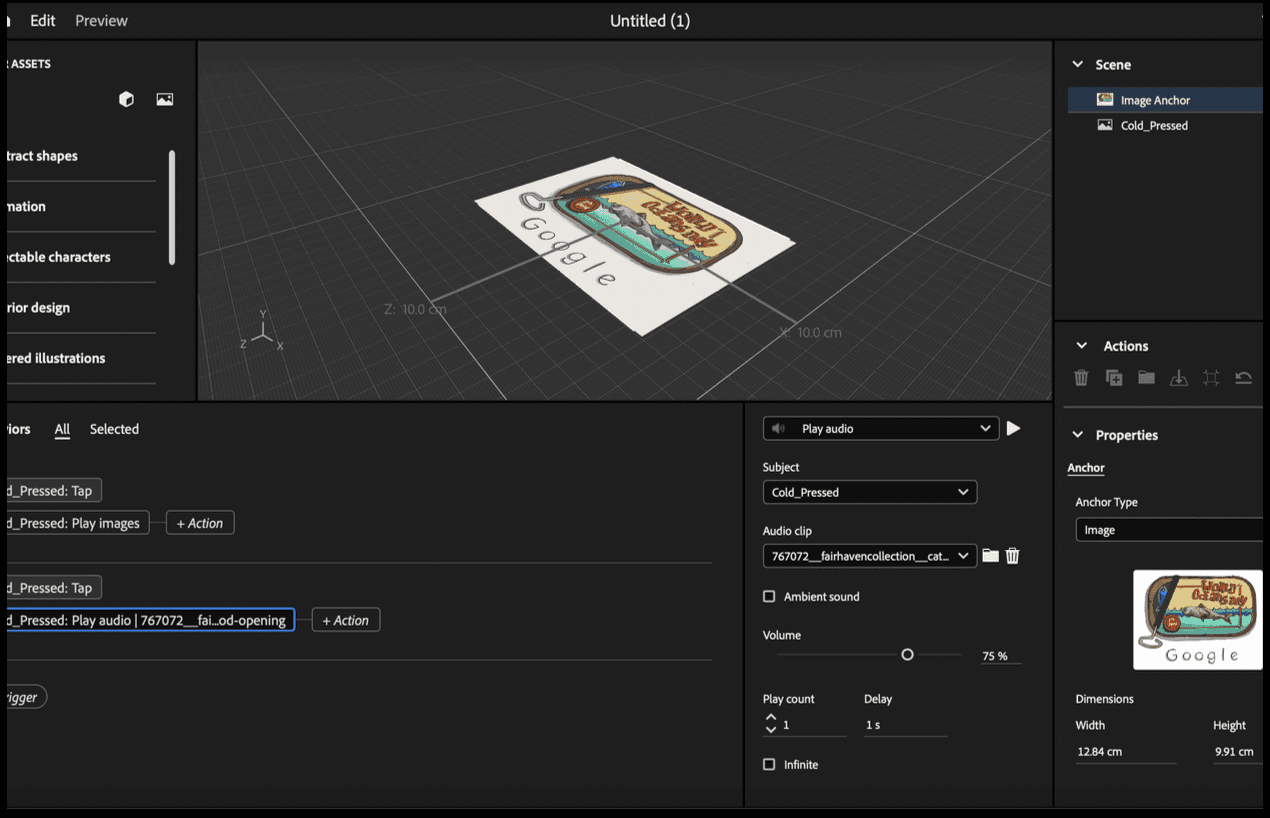The height and width of the screenshot is (818, 1270).
Task: Click the Width field showing 12.84 cm
Action: [1126, 751]
